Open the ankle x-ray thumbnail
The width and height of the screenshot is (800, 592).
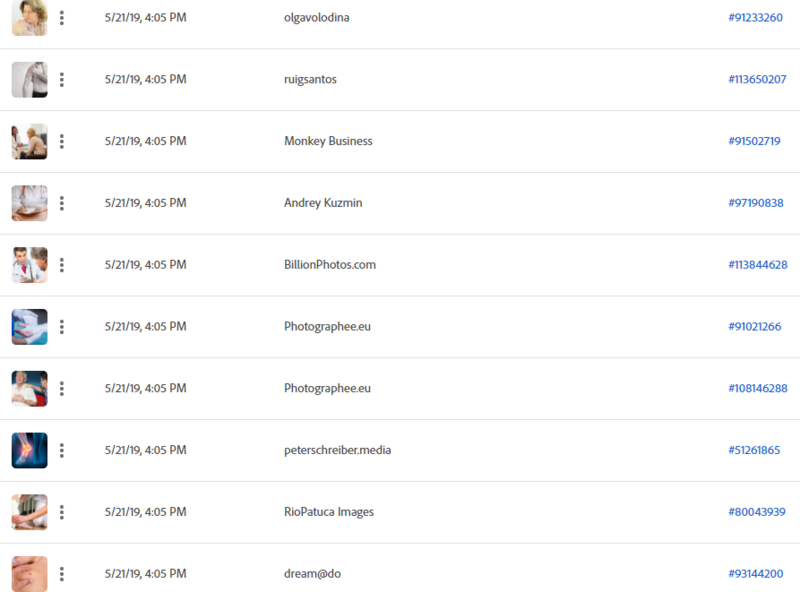[30, 450]
